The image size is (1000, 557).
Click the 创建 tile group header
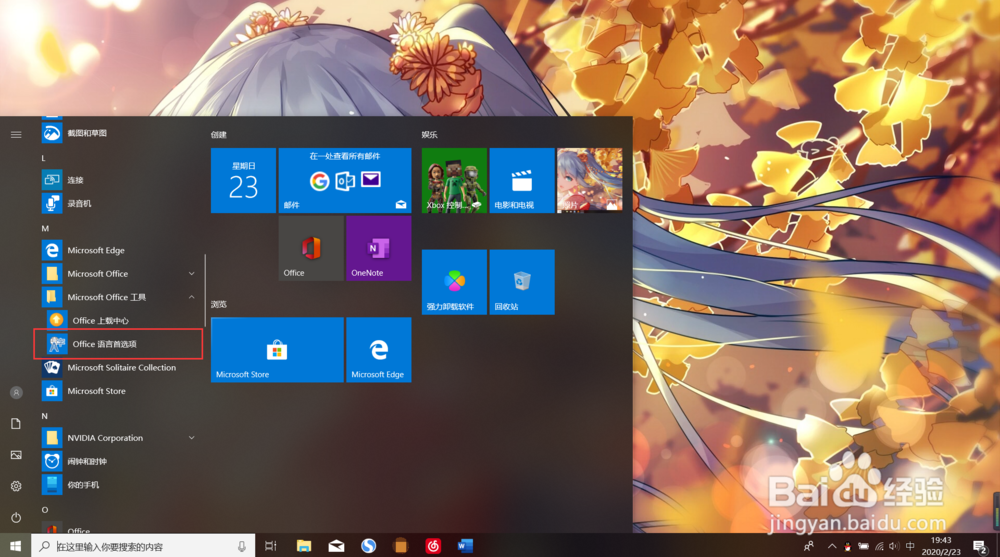[x=219, y=135]
